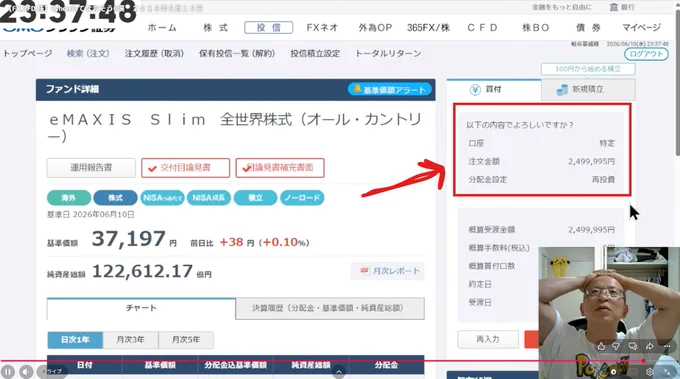This screenshot has height=379, width=680.
Task: Select the 月次3年 chart period
Action: (x=130, y=340)
